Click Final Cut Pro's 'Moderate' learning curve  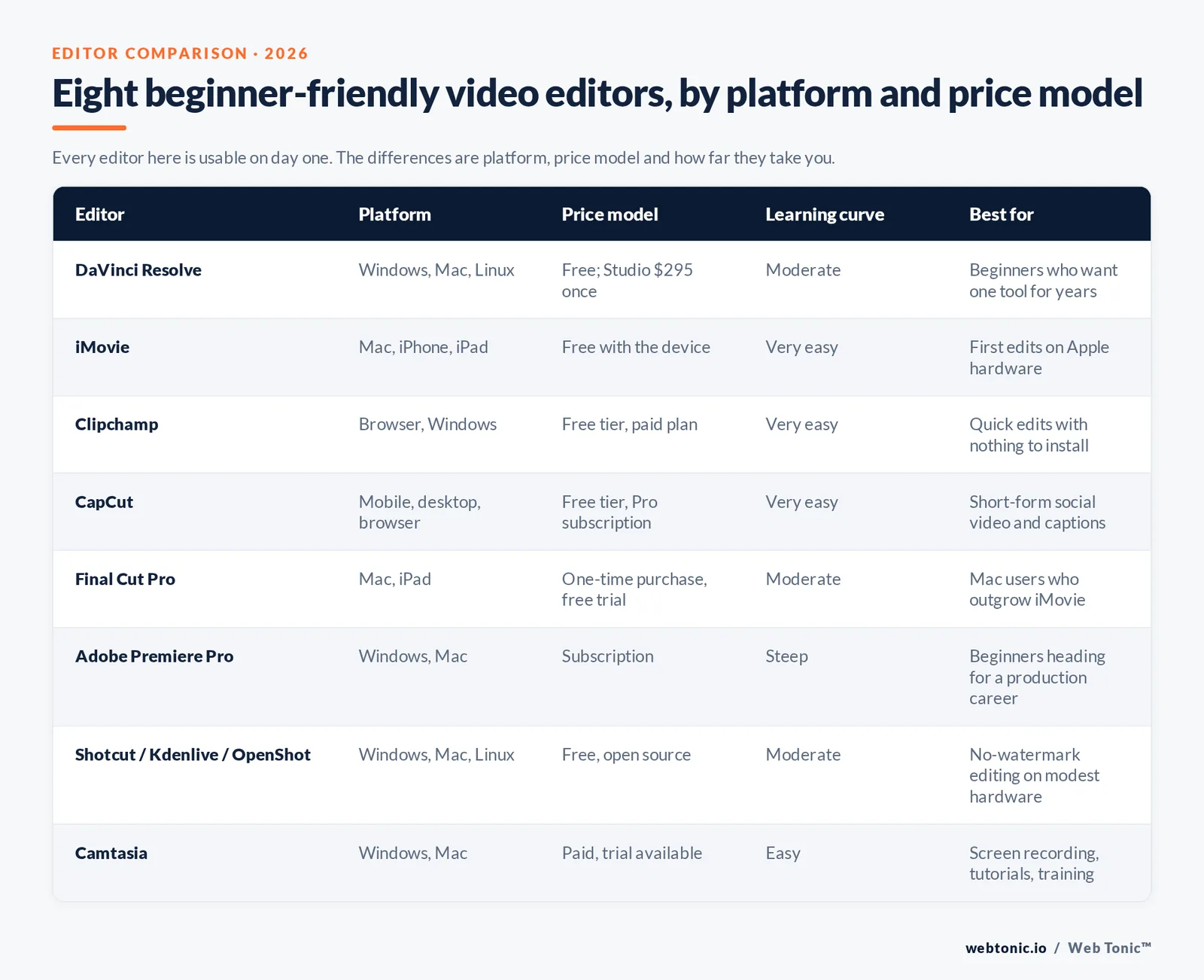pos(803,579)
